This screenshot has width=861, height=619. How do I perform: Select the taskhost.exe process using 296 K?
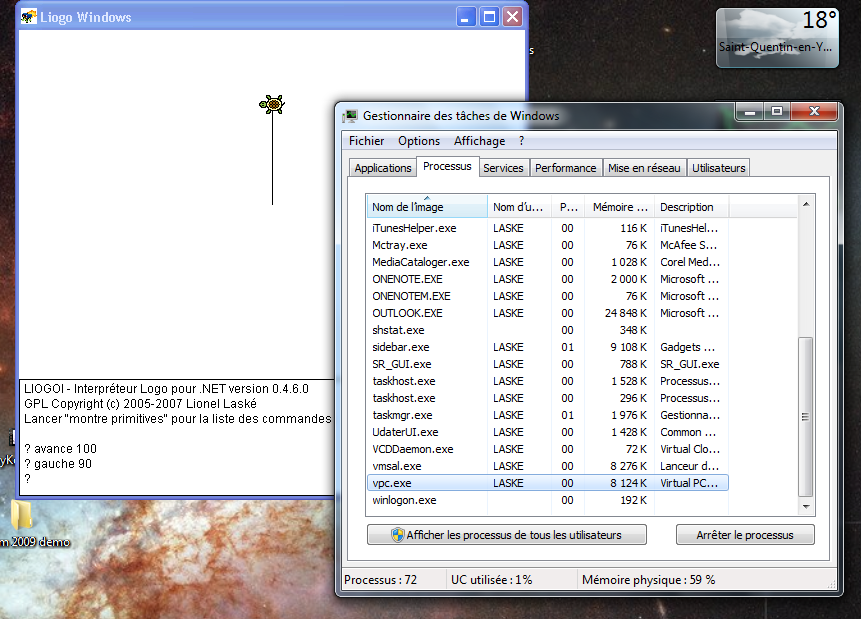point(547,398)
